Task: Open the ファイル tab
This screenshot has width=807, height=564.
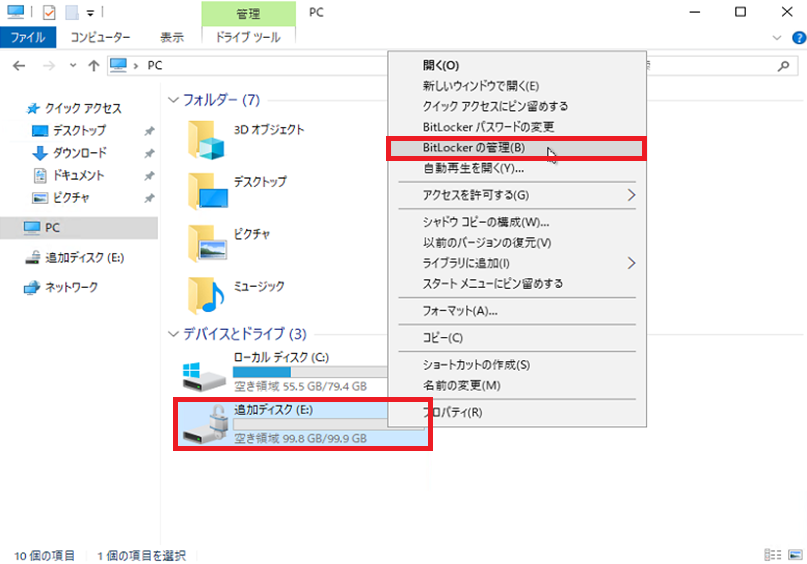Action: (x=28, y=37)
